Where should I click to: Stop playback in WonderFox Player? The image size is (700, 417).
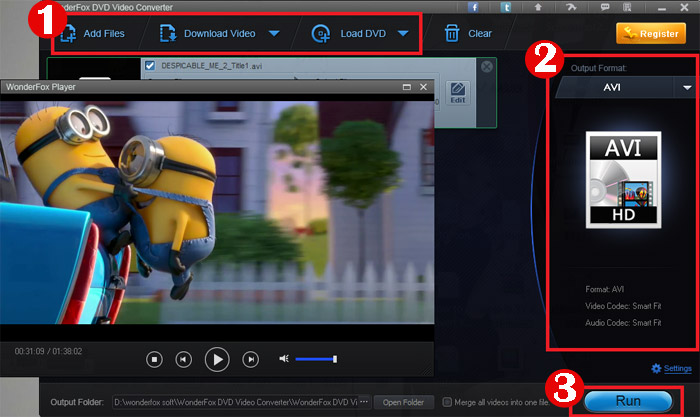coord(154,359)
